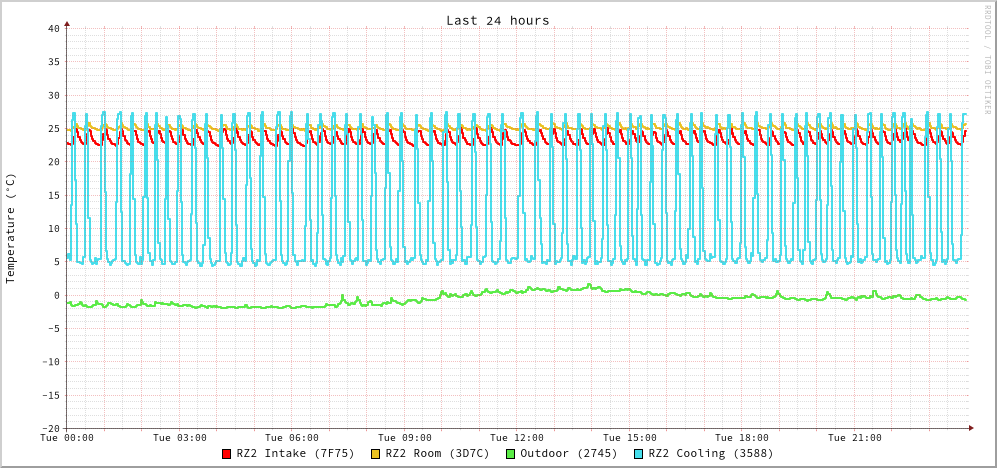Click the 'Tue 12:00' time axis label
This screenshot has height=468, width=997.
coord(517,438)
